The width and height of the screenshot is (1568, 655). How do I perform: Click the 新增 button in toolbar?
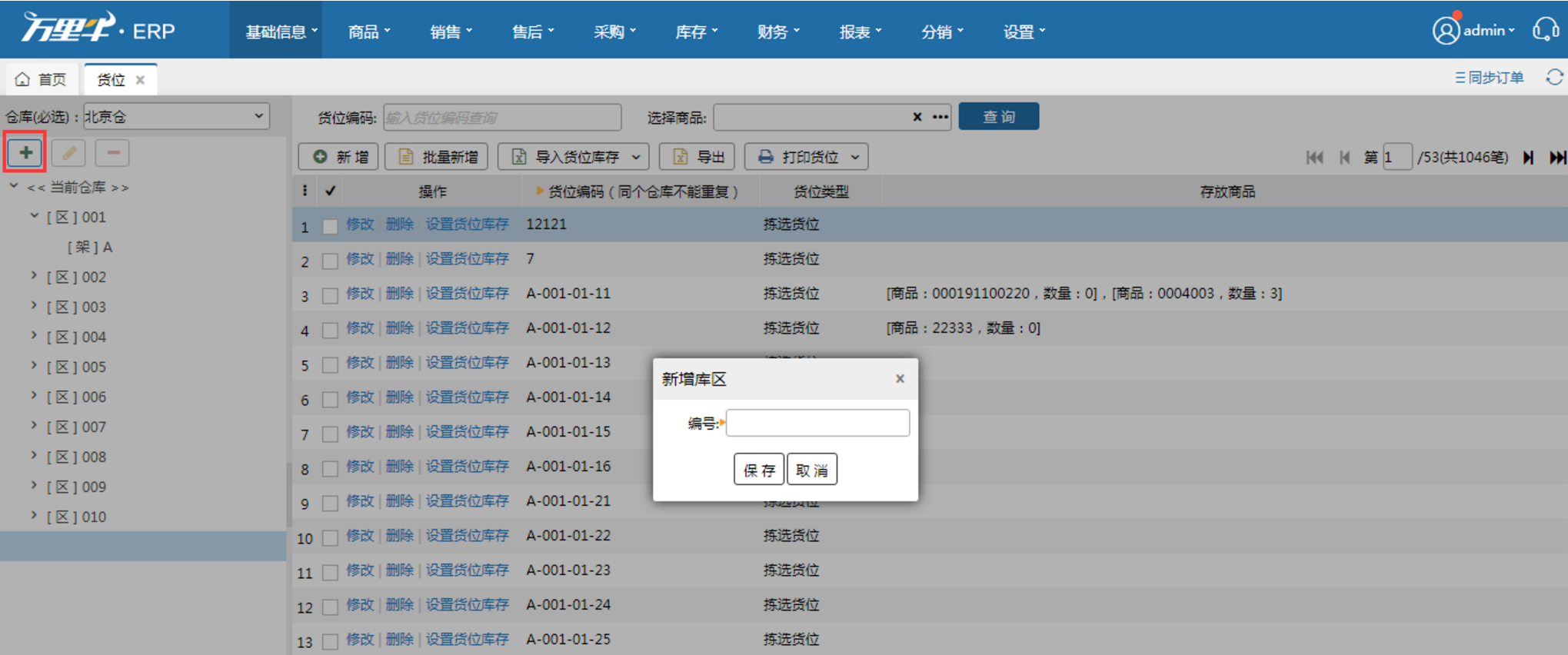point(338,157)
